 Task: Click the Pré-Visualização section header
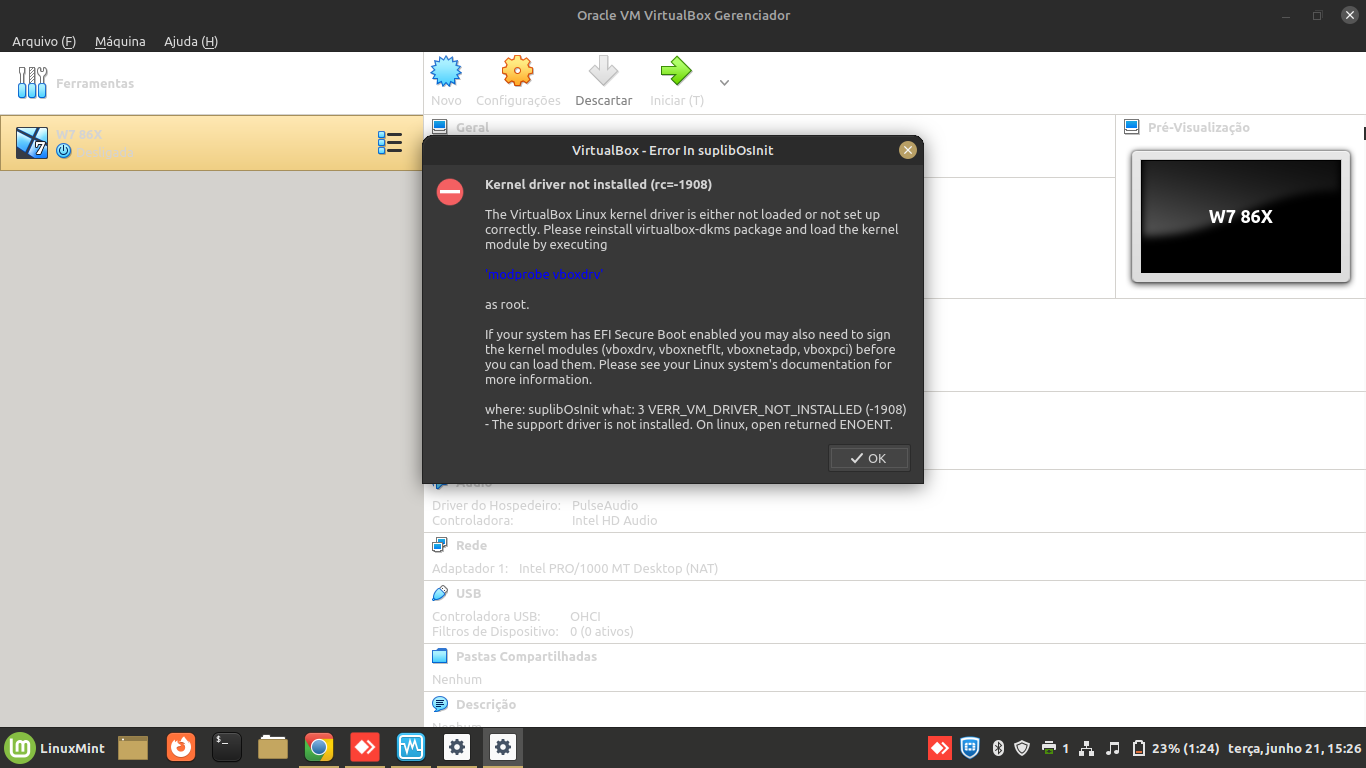1198,127
